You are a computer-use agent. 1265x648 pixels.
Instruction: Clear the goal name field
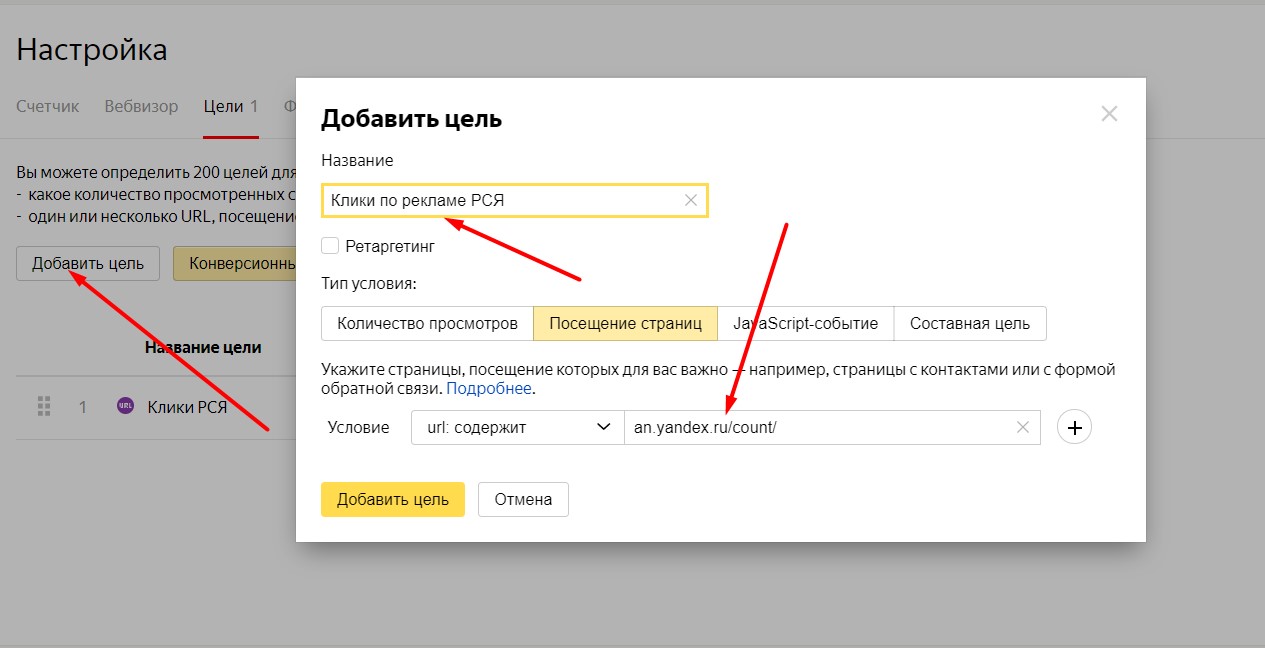[x=690, y=200]
